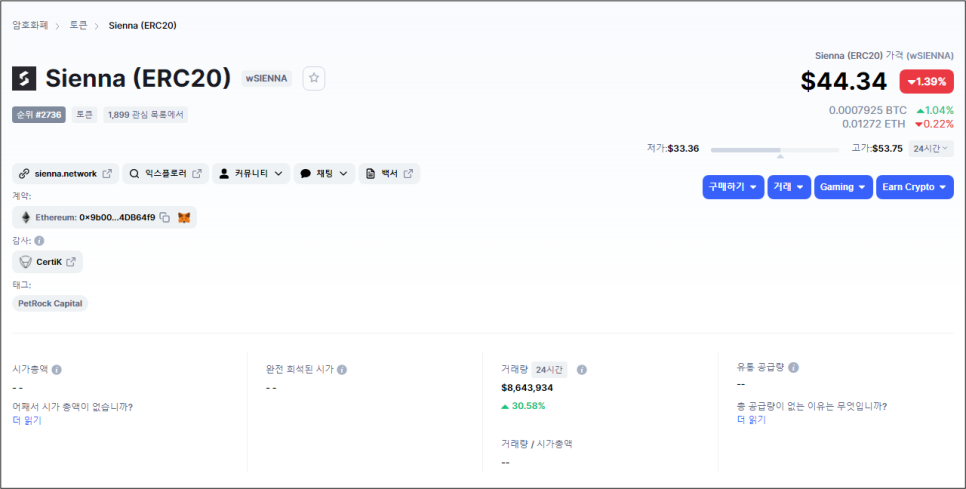This screenshot has width=966, height=489.
Task: Click info icon beside 완전 희석된 시가
Action: pos(342,369)
